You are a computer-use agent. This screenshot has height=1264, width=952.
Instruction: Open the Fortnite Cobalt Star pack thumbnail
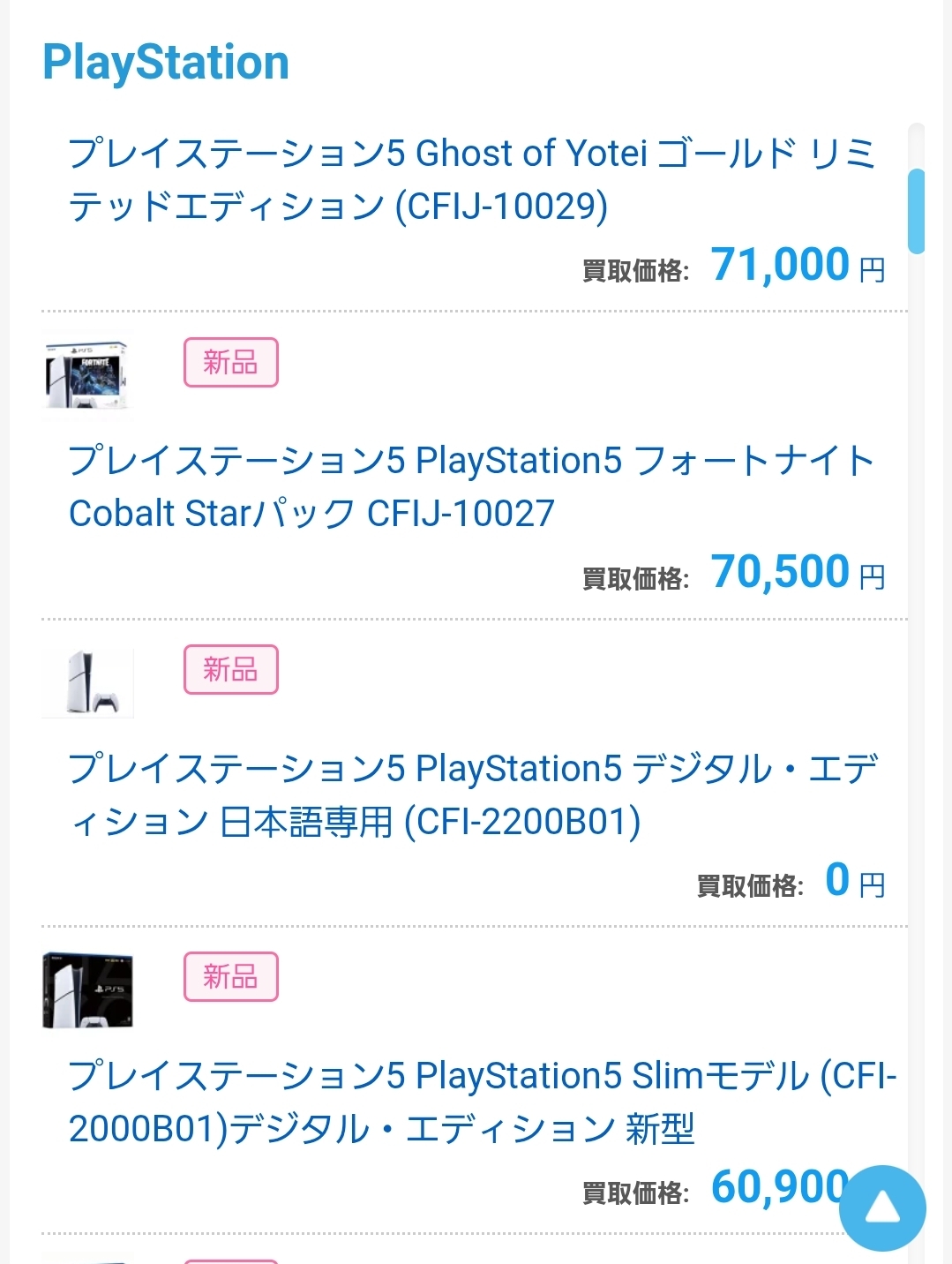click(87, 373)
